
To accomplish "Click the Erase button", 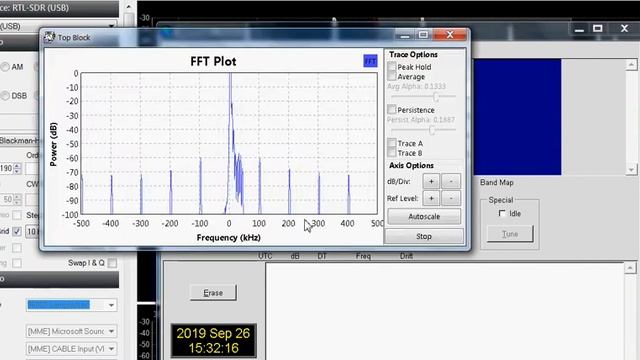I will 213,293.
